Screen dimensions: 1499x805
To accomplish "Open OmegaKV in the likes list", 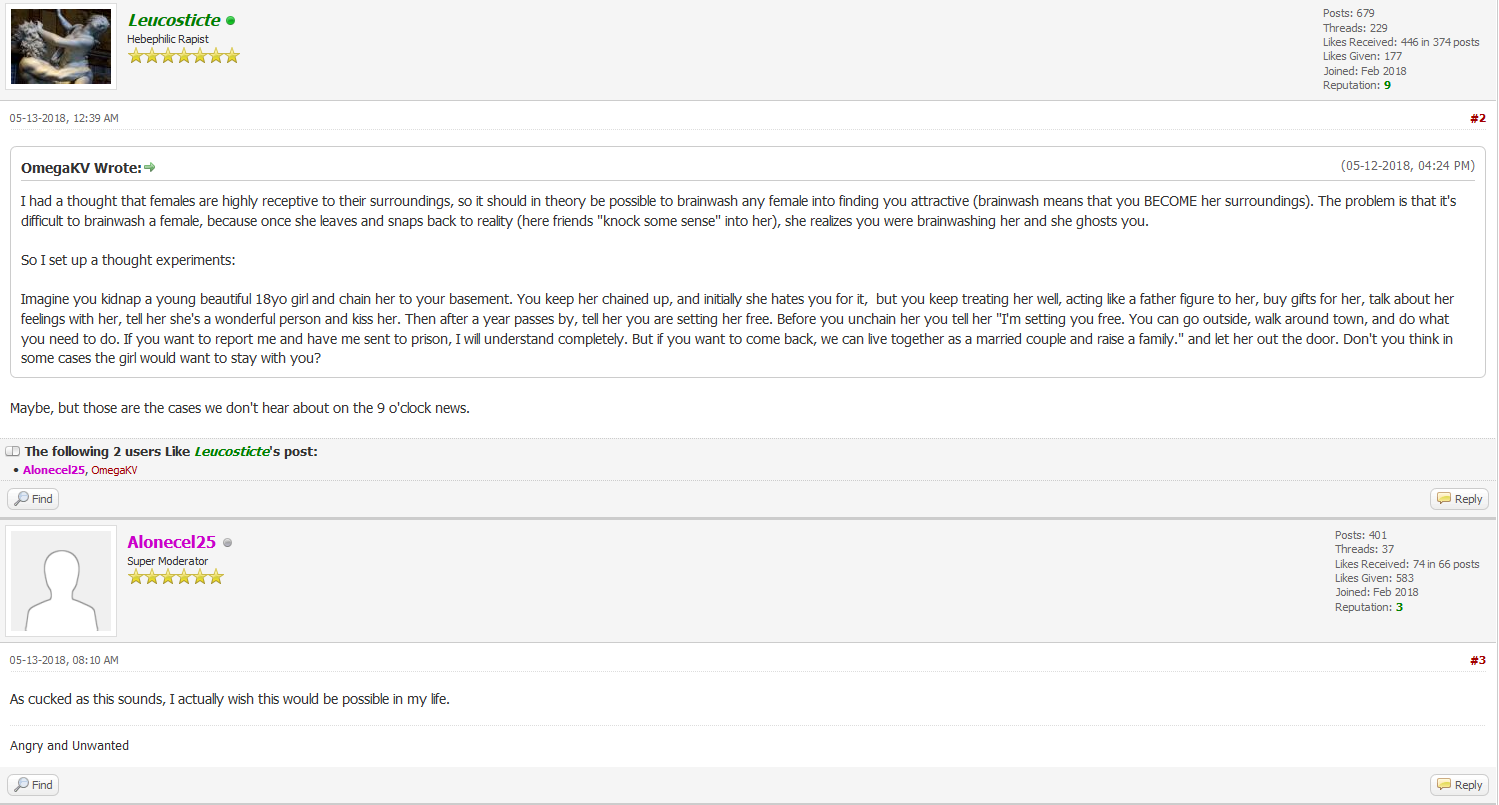I will point(114,470).
